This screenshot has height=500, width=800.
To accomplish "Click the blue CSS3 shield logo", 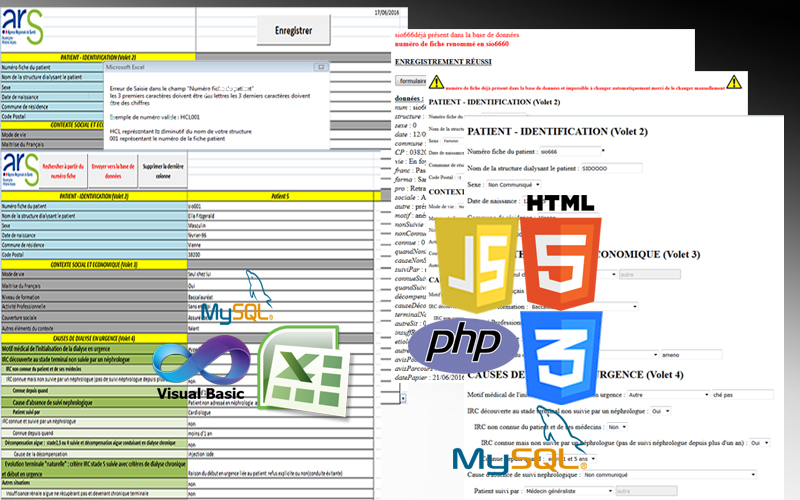I will [x=562, y=357].
